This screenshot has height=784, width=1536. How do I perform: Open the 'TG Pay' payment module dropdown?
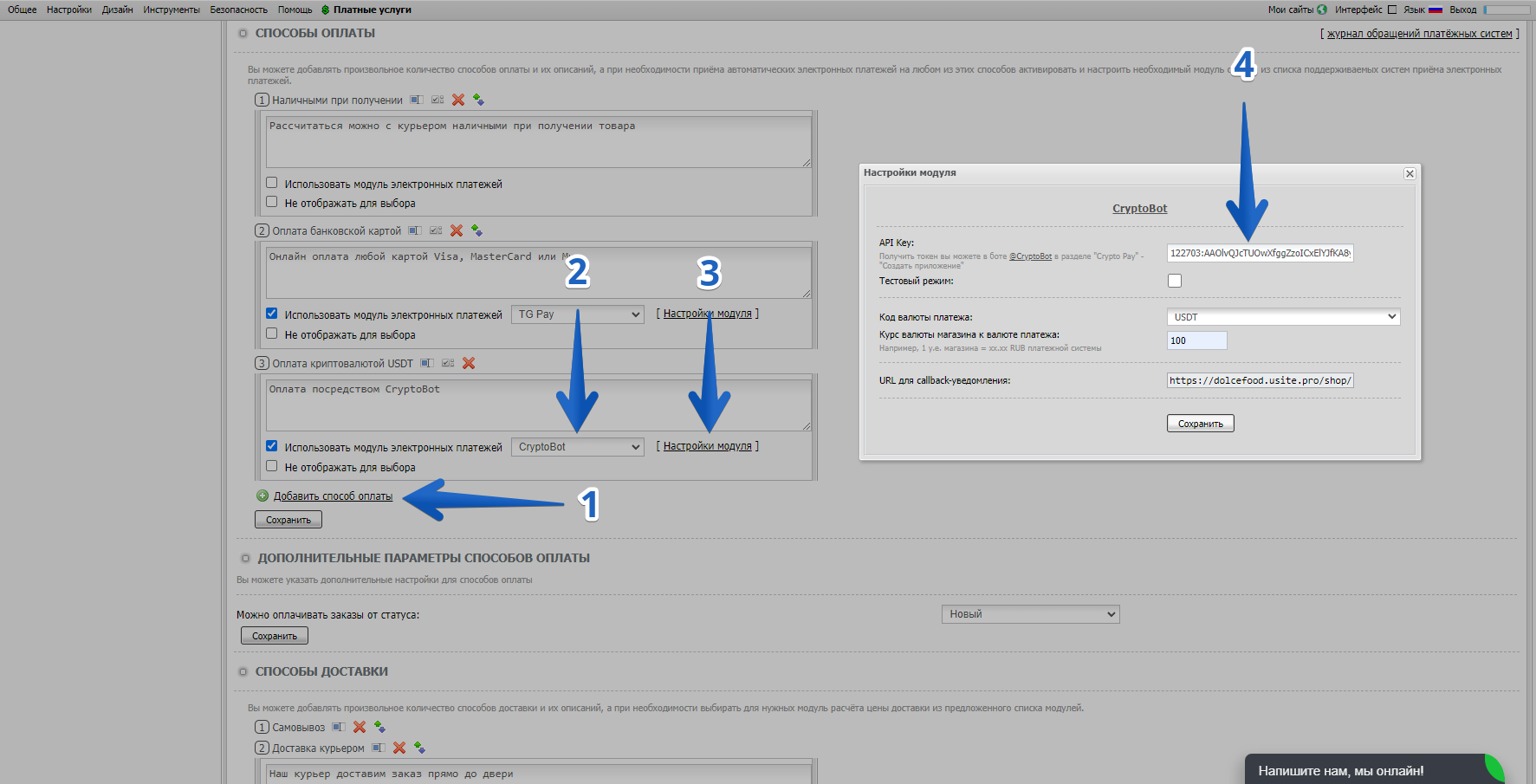pyautogui.click(x=577, y=314)
